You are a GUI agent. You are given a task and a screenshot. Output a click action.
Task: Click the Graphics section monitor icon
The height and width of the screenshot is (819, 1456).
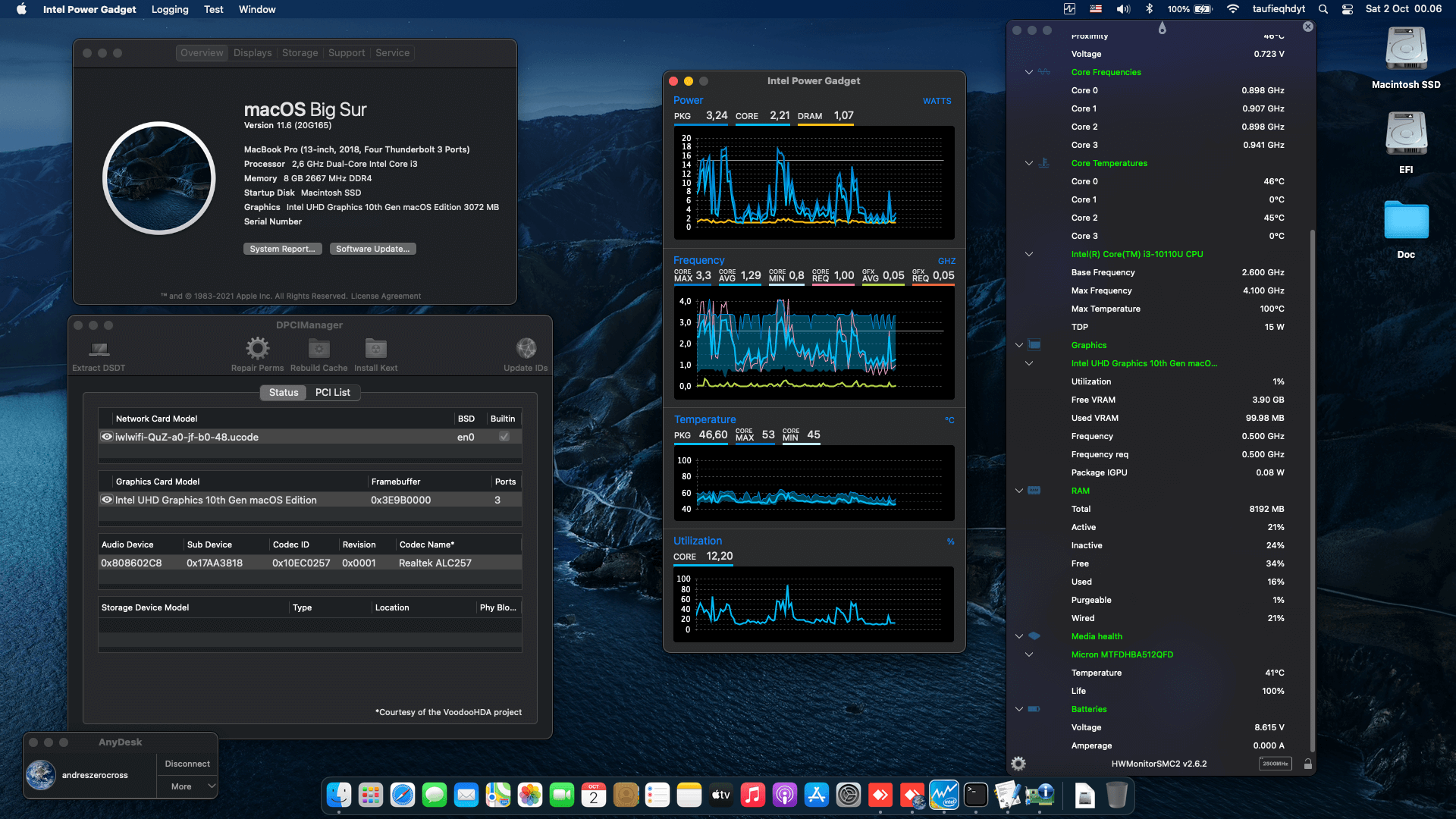point(1034,345)
